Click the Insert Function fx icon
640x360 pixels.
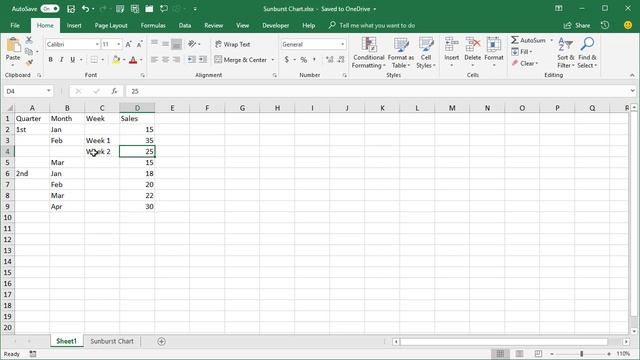114,91
